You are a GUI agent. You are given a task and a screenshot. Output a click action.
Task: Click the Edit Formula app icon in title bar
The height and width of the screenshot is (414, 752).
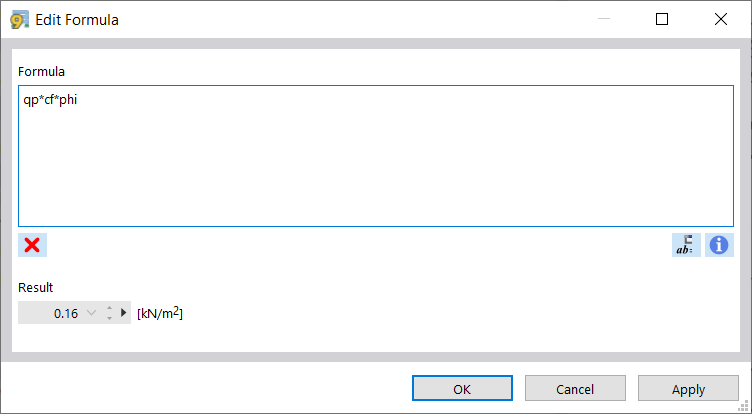pos(19,19)
